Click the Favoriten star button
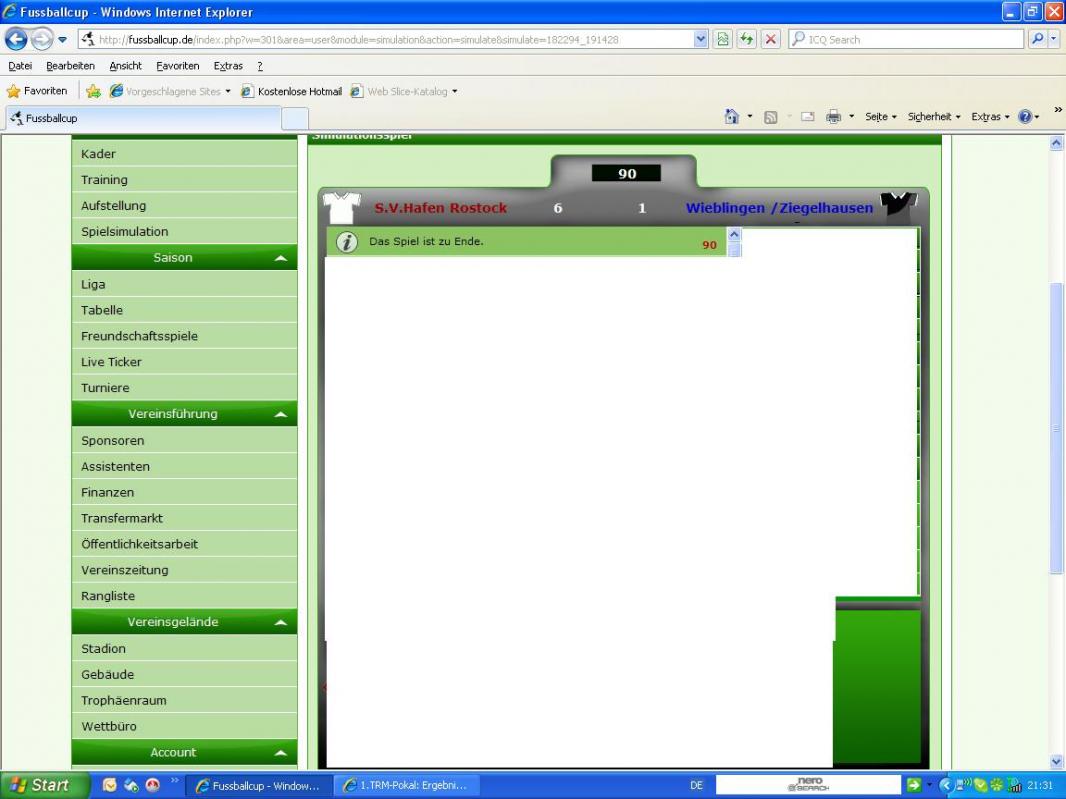Viewport: 1066px width, 799px height. [37, 91]
